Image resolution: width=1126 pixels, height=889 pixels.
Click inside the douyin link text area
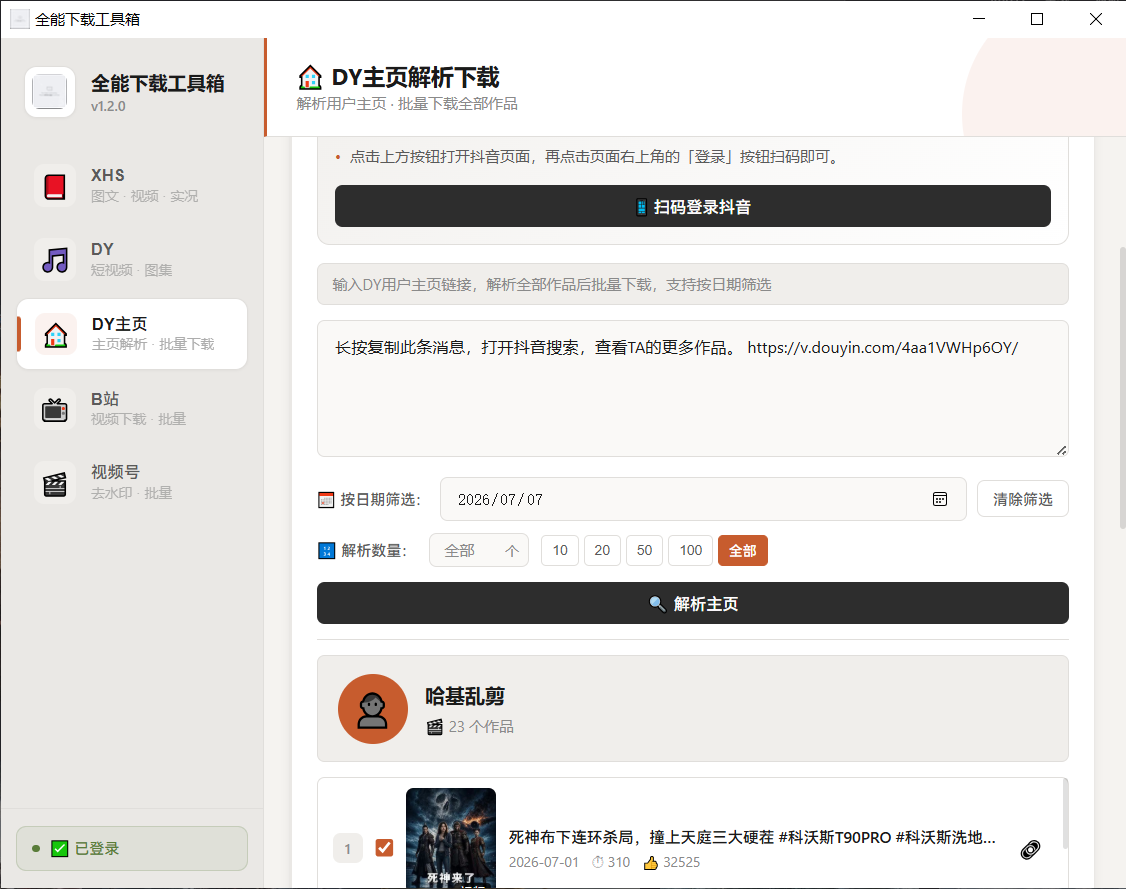click(x=692, y=388)
